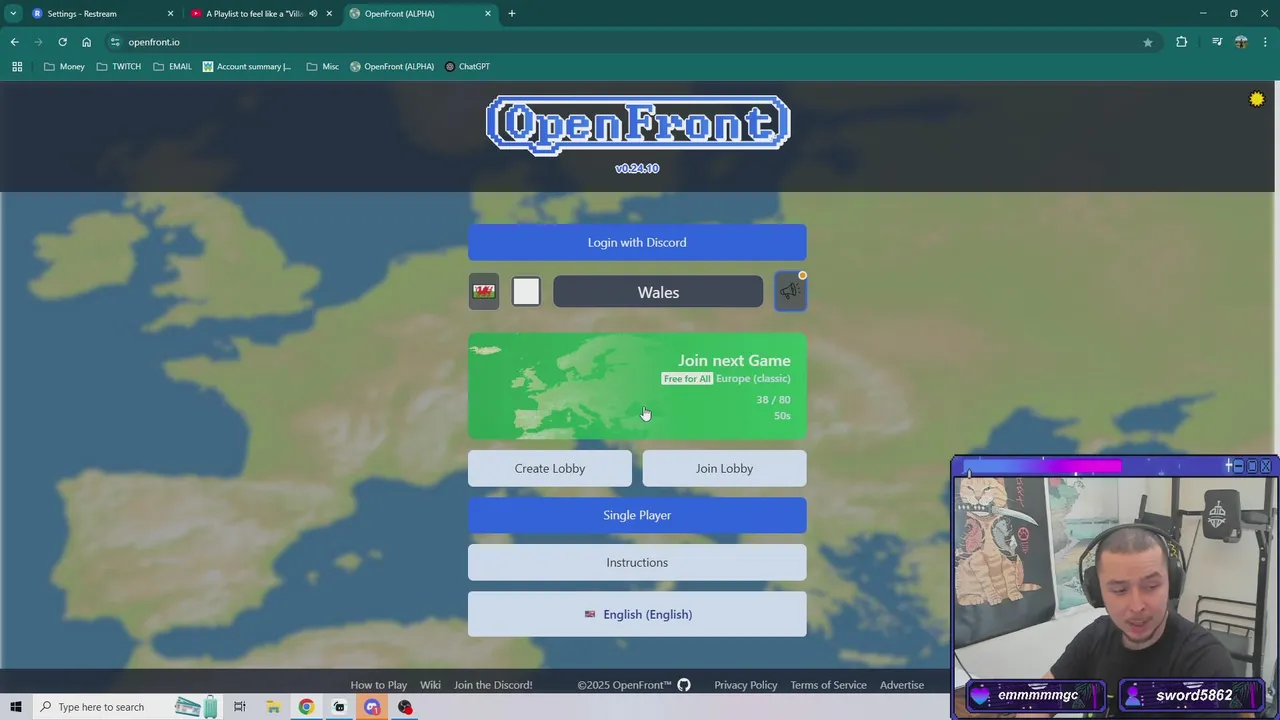Image resolution: width=1280 pixels, height=720 pixels.
Task: Open the GitHub icon in the footer
Action: tap(684, 685)
